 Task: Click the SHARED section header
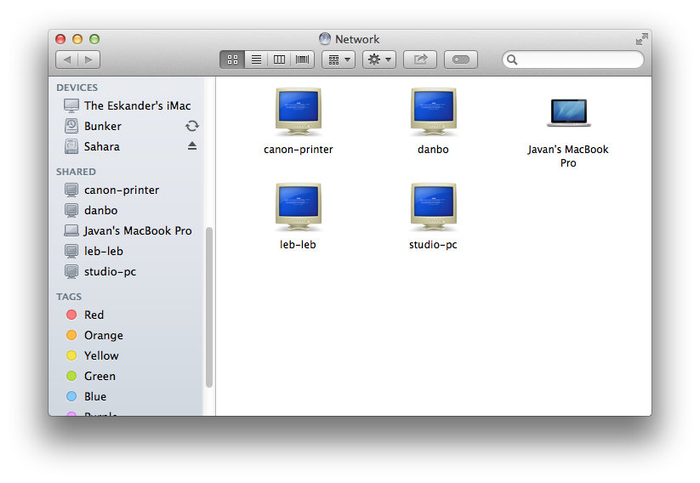tap(76, 172)
